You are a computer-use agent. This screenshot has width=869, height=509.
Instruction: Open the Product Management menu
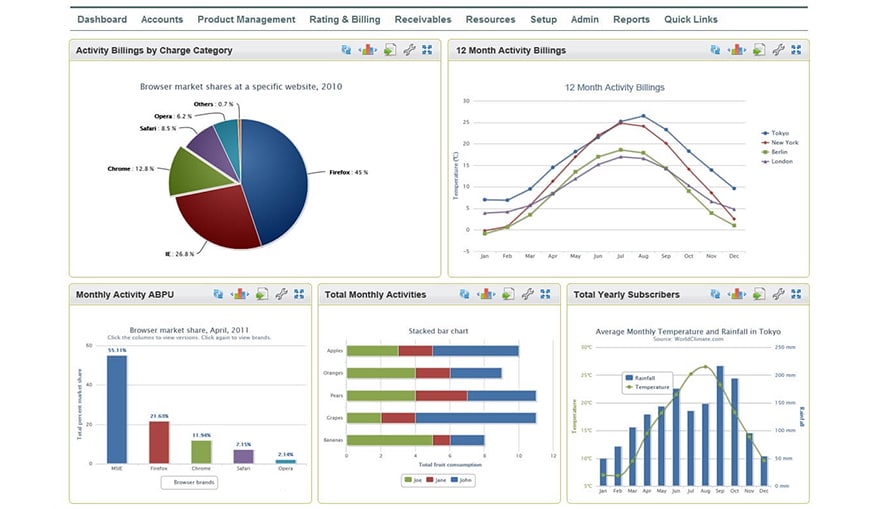[x=246, y=19]
